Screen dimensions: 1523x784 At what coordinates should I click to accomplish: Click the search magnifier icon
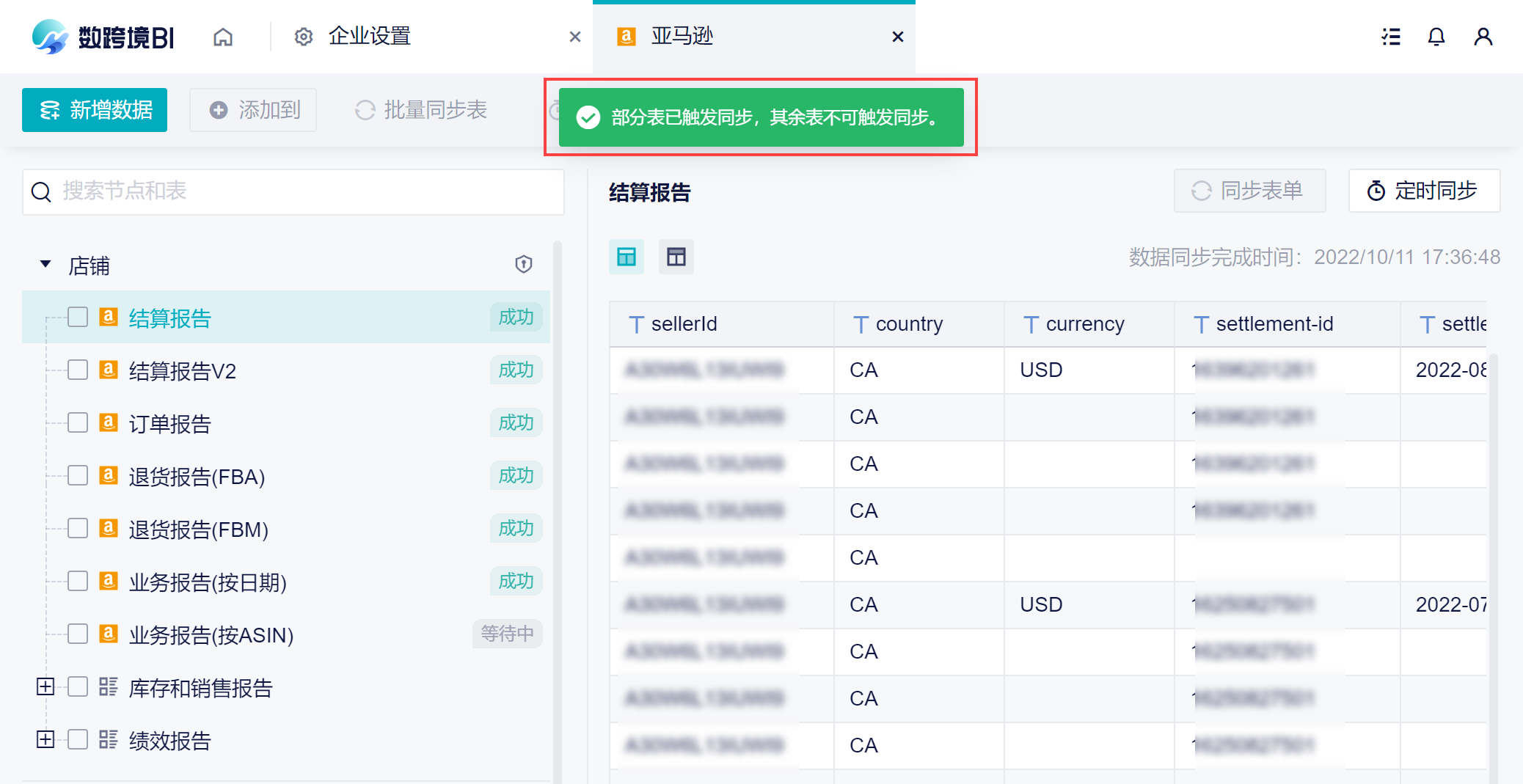pos(41,192)
